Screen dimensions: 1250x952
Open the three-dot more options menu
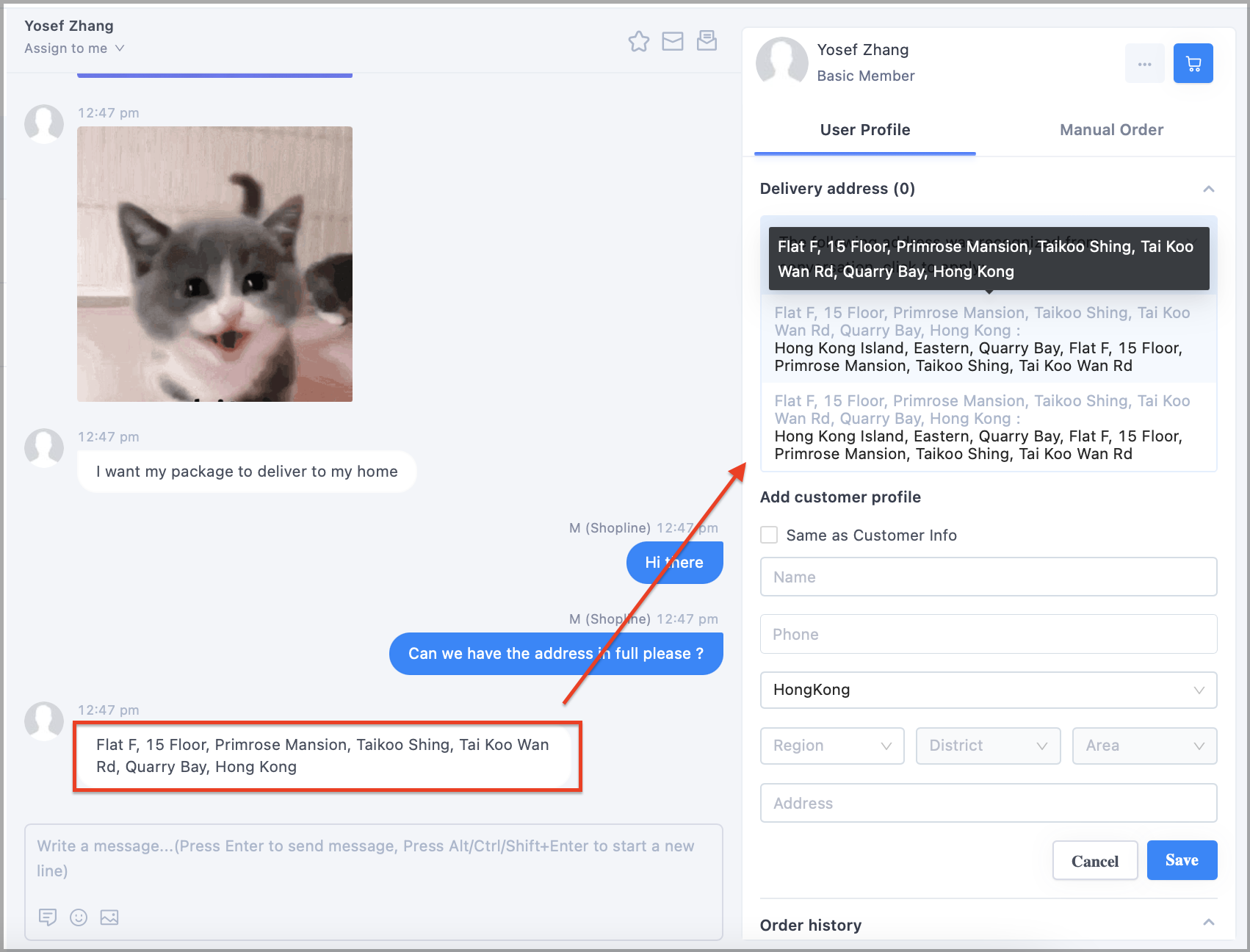[1144, 64]
